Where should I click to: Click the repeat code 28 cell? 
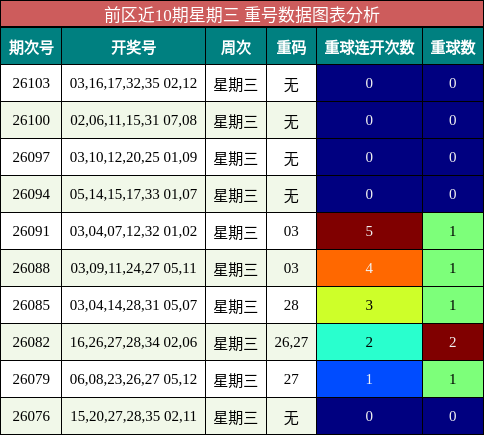click(x=291, y=305)
